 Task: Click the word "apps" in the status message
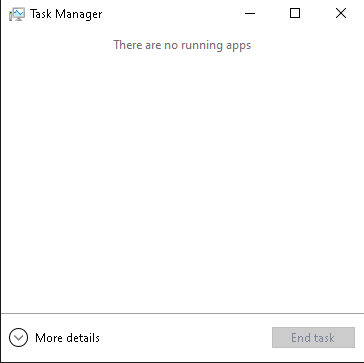tap(238, 45)
